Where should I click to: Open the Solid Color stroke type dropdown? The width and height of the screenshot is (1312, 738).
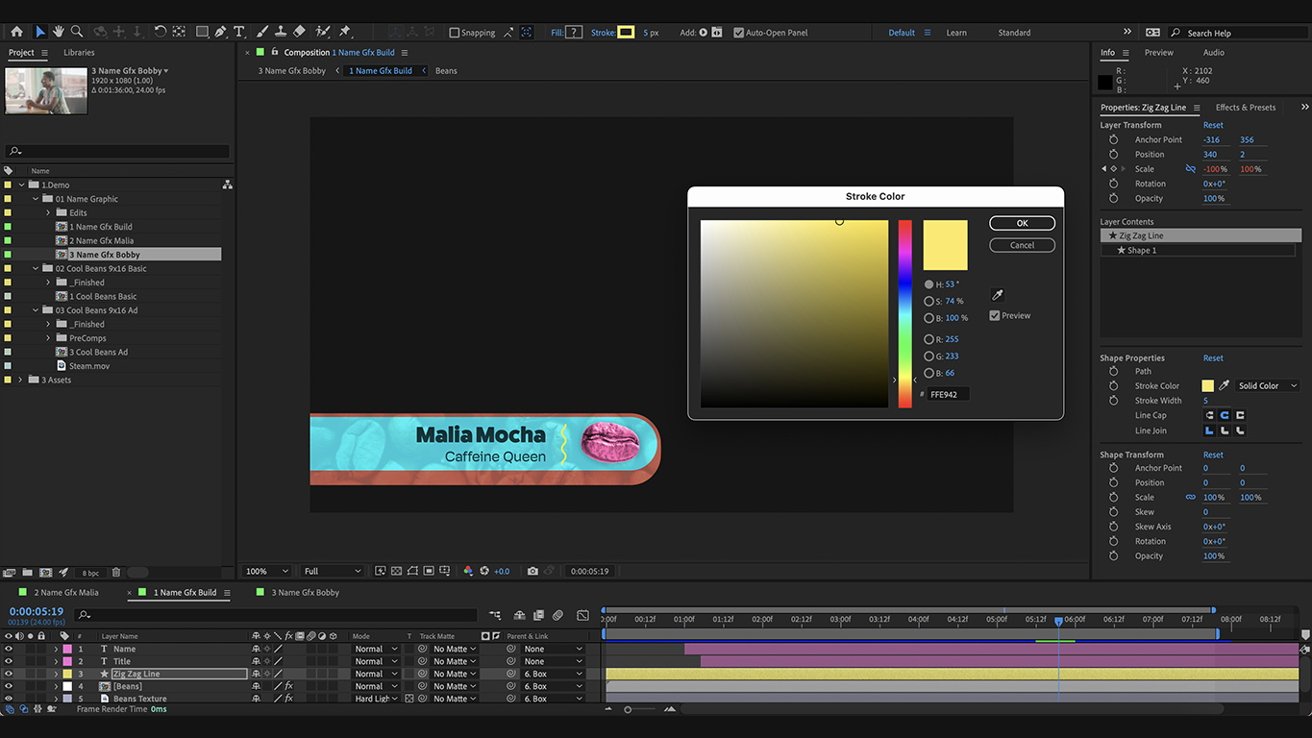1267,386
